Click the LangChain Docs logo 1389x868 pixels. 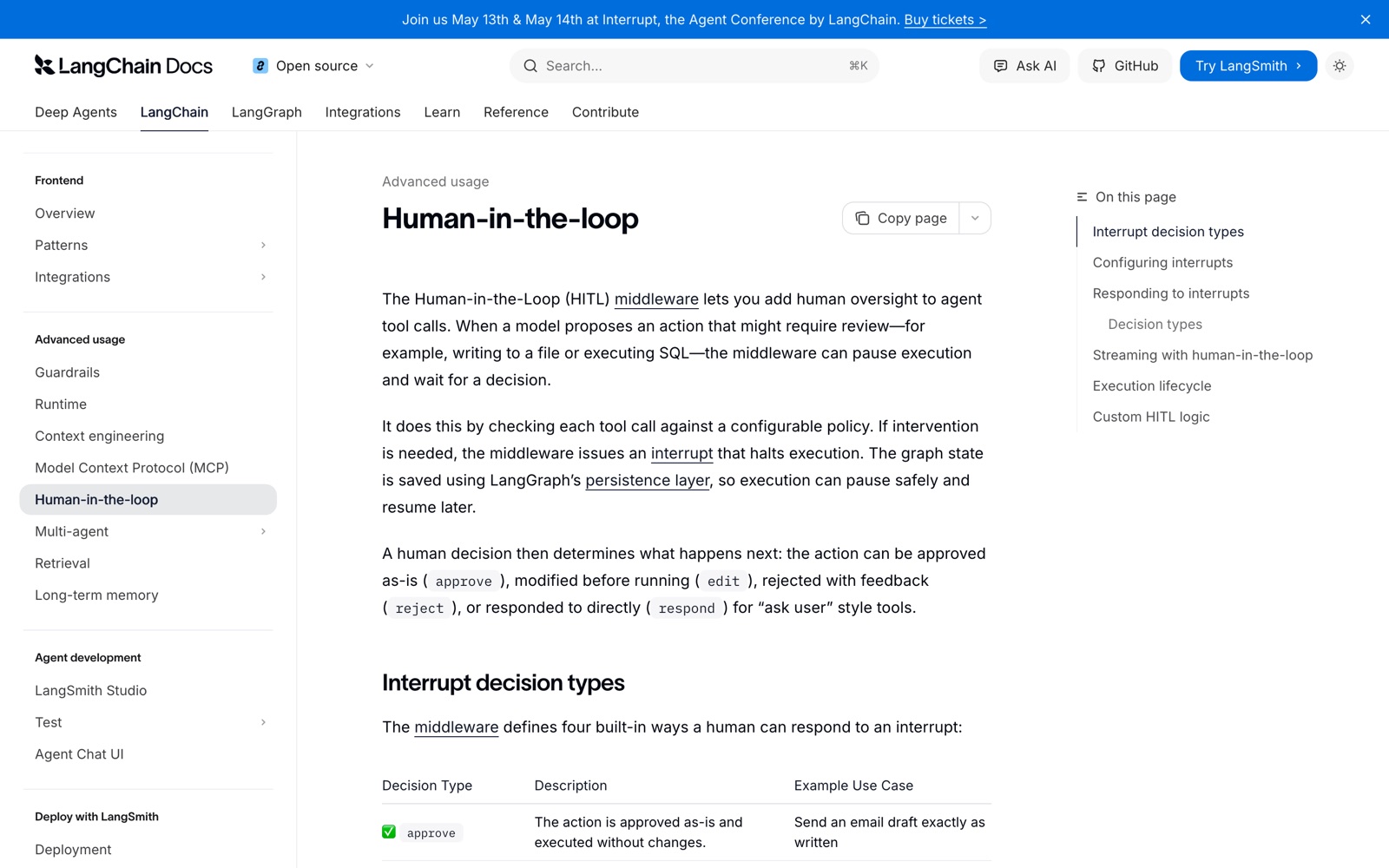pyautogui.click(x=123, y=66)
